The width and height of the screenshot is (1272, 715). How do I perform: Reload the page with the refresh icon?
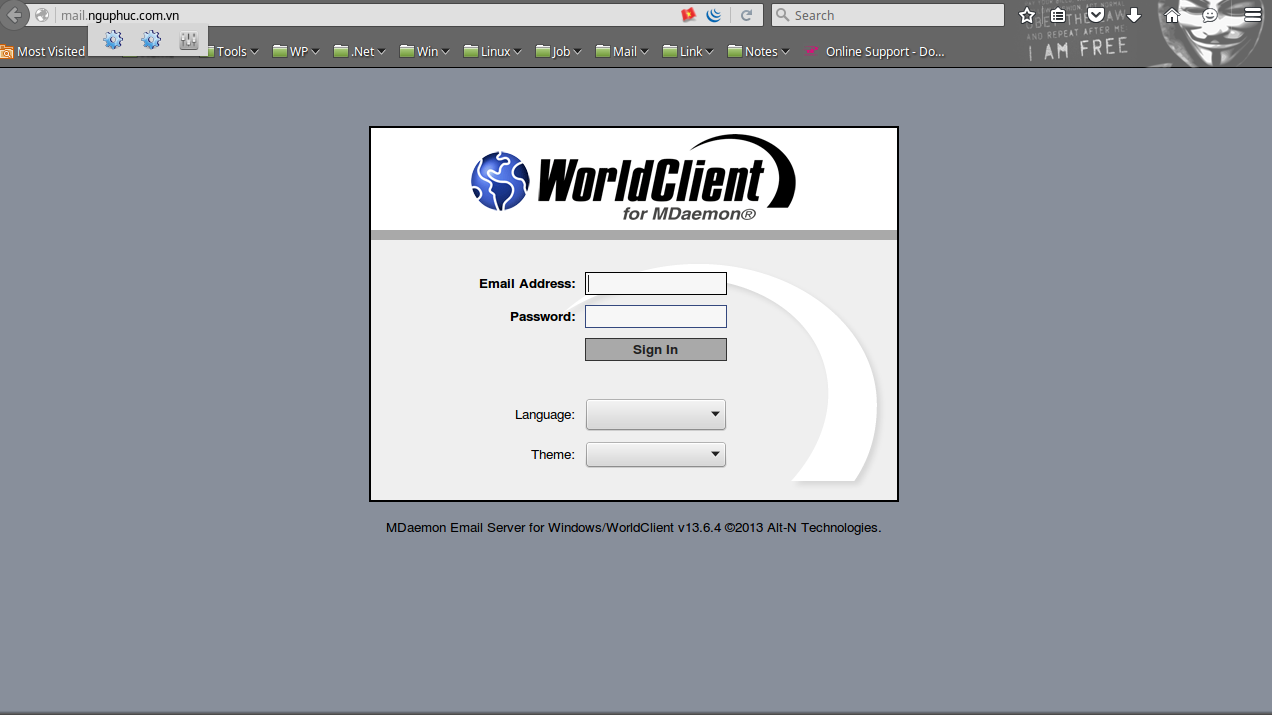(746, 15)
